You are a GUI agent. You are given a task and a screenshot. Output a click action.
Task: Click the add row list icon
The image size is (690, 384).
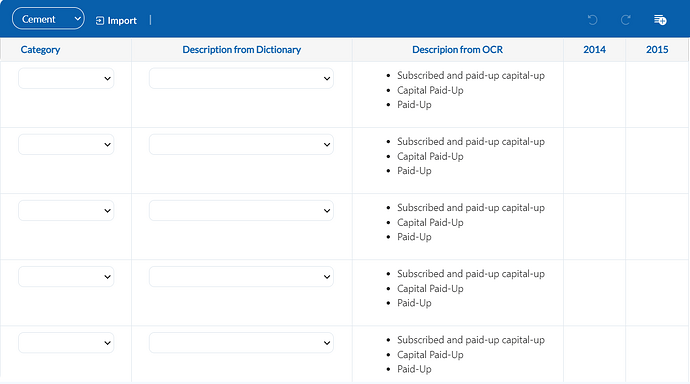(660, 20)
